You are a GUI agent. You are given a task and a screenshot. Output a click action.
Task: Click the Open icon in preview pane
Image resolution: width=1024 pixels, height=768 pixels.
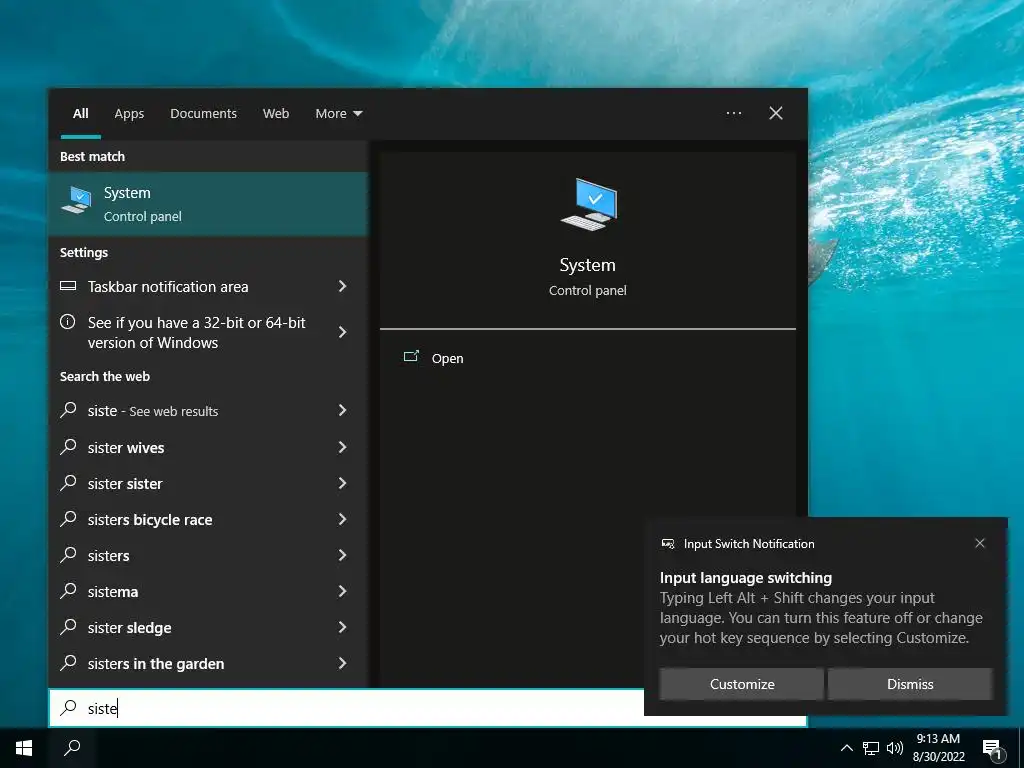pyautogui.click(x=411, y=357)
